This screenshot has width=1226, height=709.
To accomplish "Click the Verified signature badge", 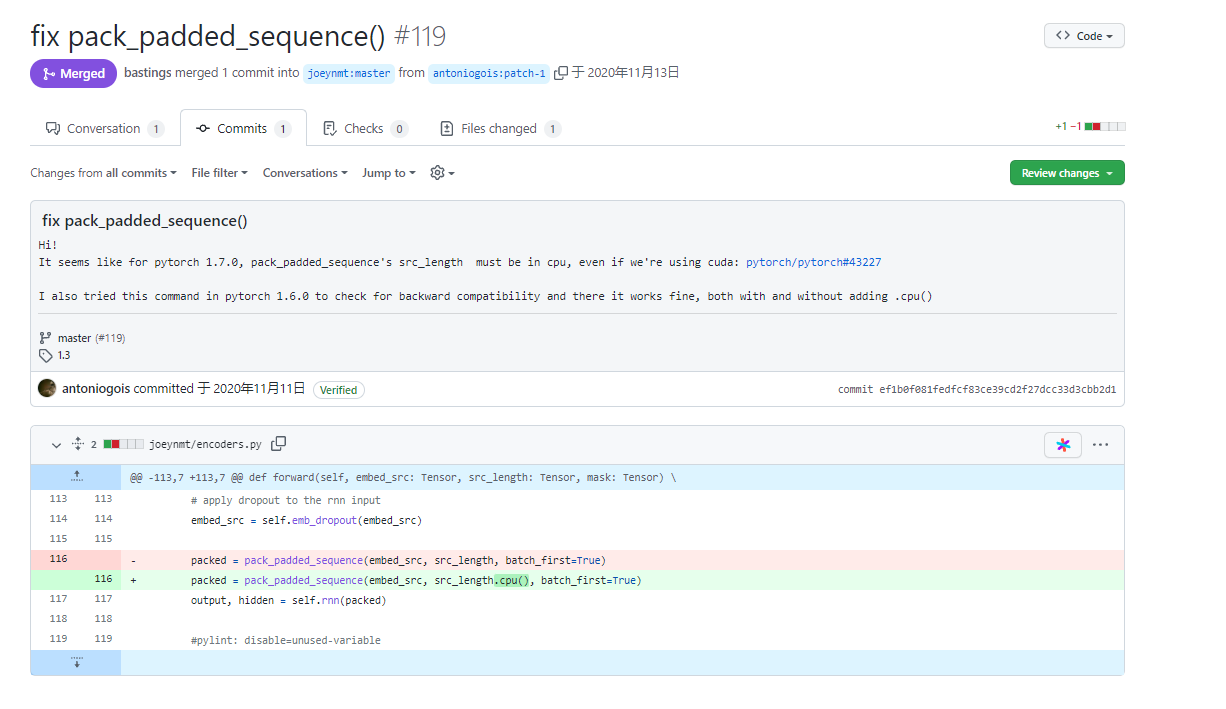I will click(x=338, y=389).
